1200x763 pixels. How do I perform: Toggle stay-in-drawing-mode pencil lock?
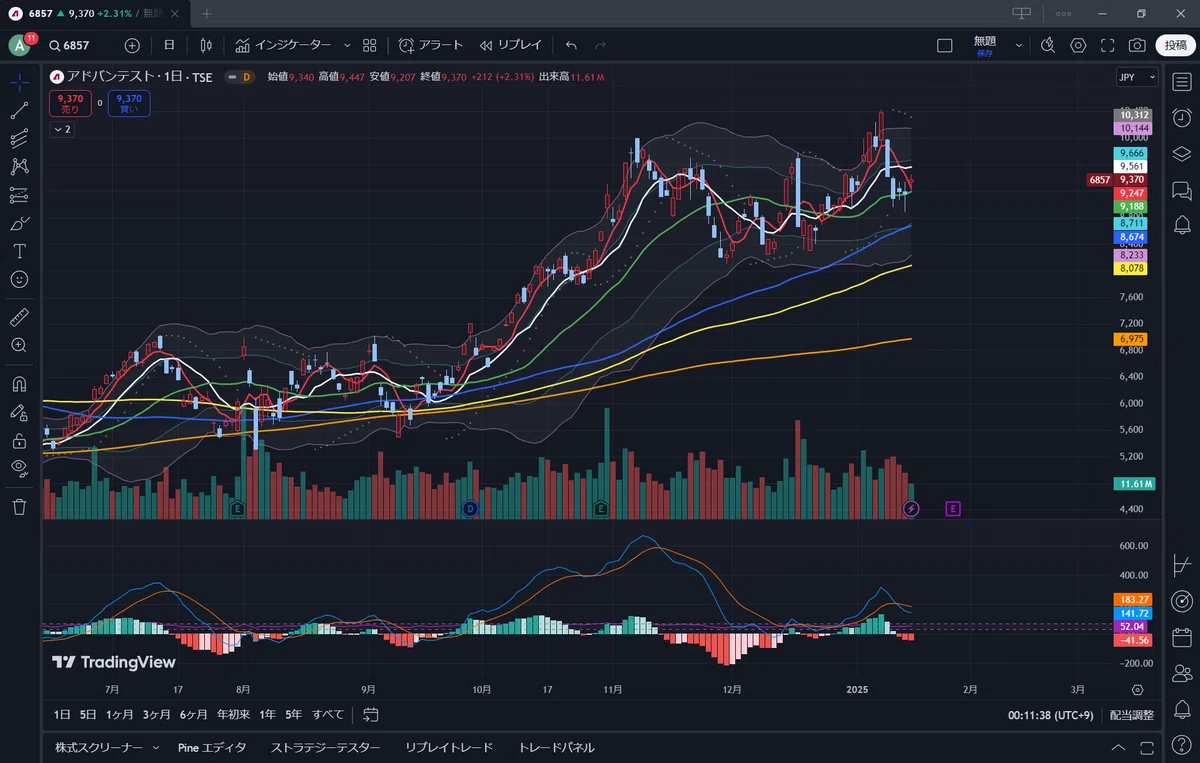coord(19,412)
